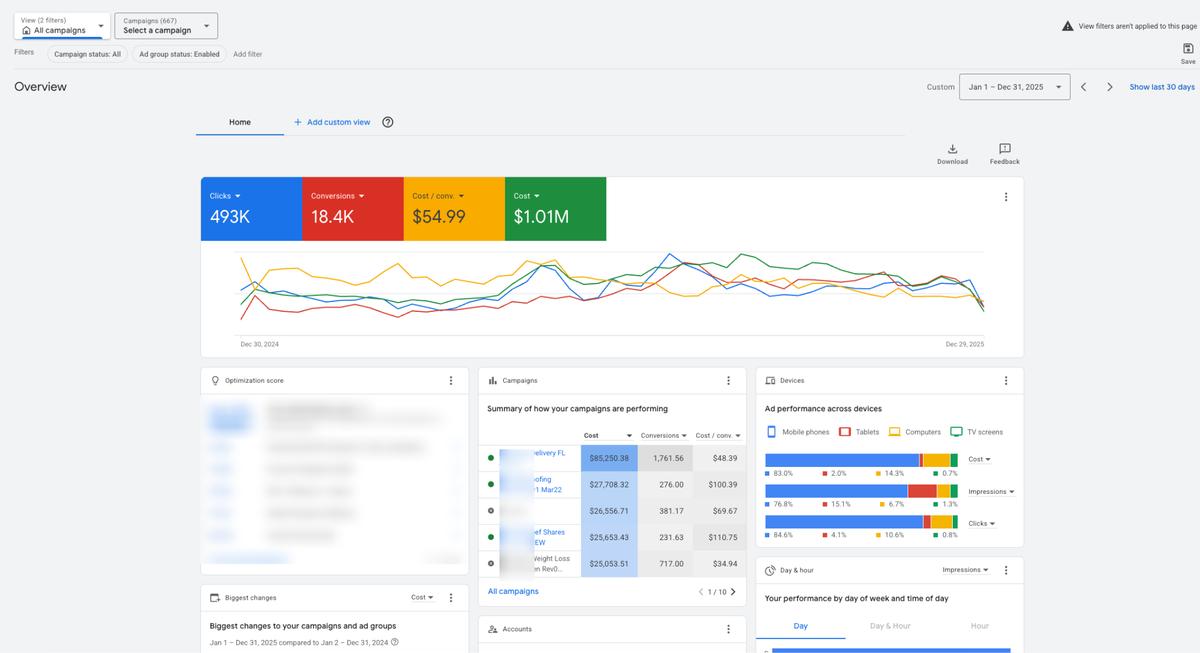Open Impressions dropdown in Day & hour
This screenshot has width=1200, height=653.
point(965,570)
